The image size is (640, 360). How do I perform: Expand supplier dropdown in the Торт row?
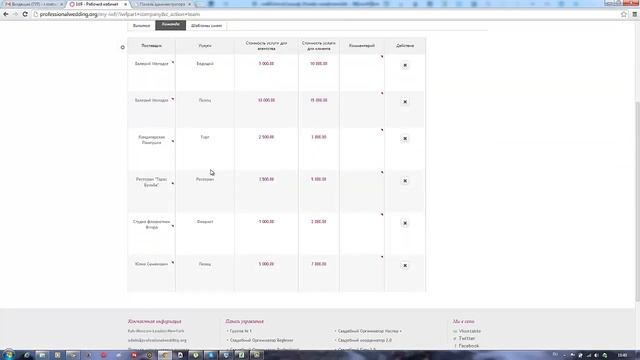click(173, 141)
